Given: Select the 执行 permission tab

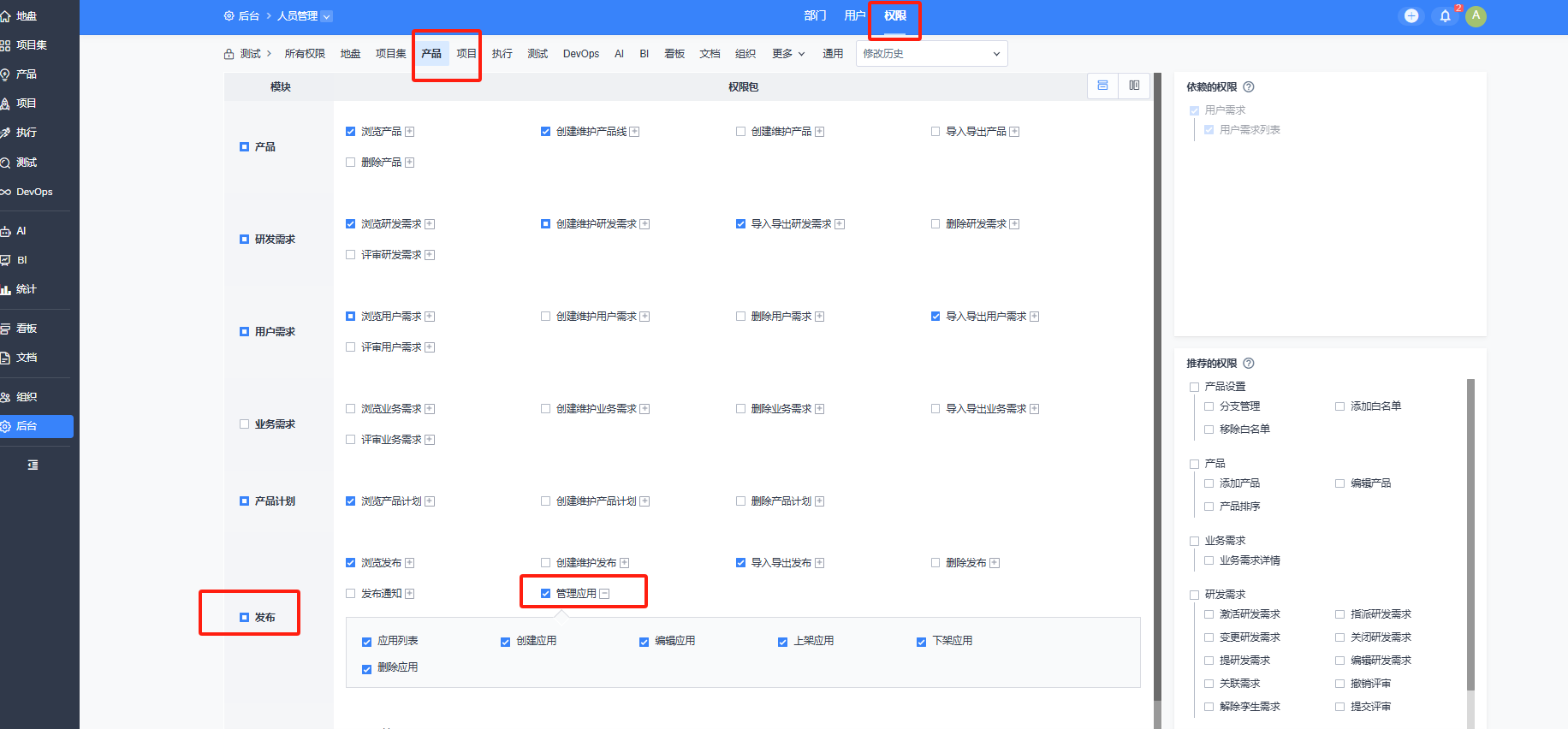Looking at the screenshot, I should coord(502,53).
